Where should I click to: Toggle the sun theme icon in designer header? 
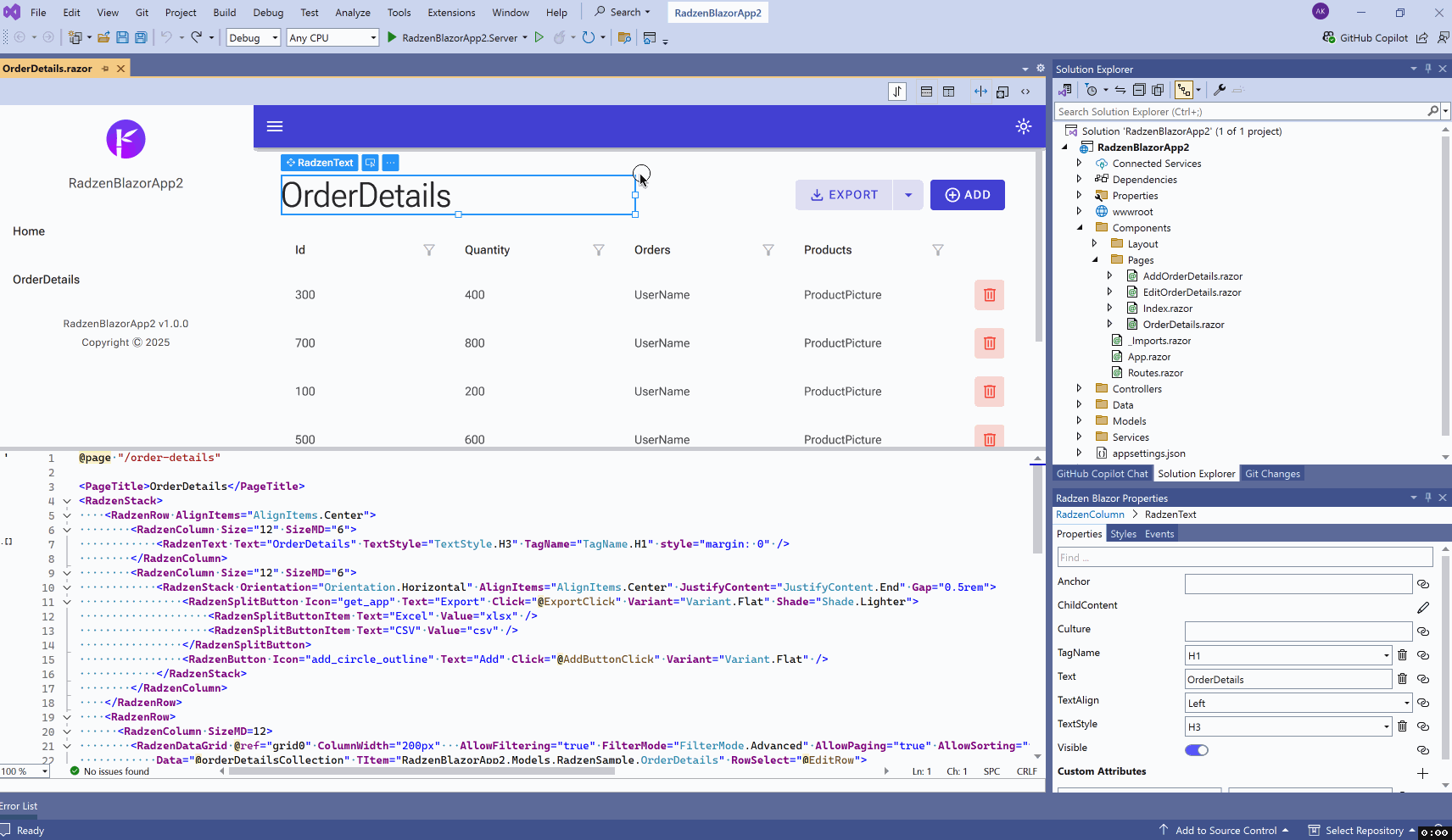point(1024,126)
